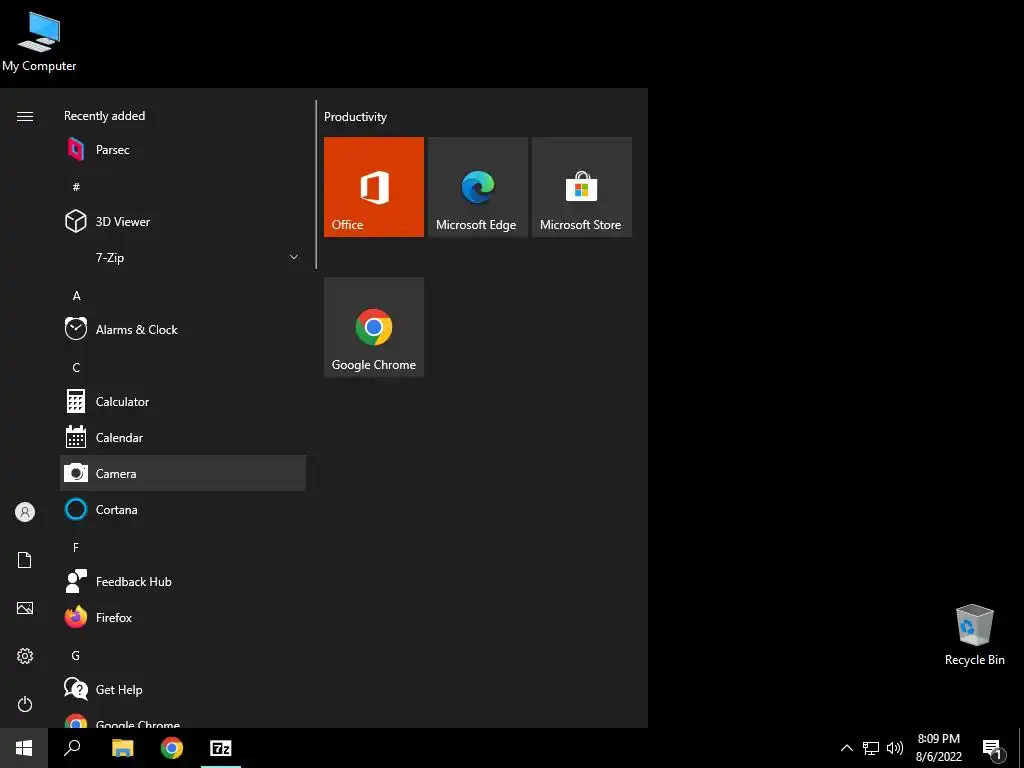Show hidden system tray icons
Screen dimensions: 1024x768
pos(846,748)
